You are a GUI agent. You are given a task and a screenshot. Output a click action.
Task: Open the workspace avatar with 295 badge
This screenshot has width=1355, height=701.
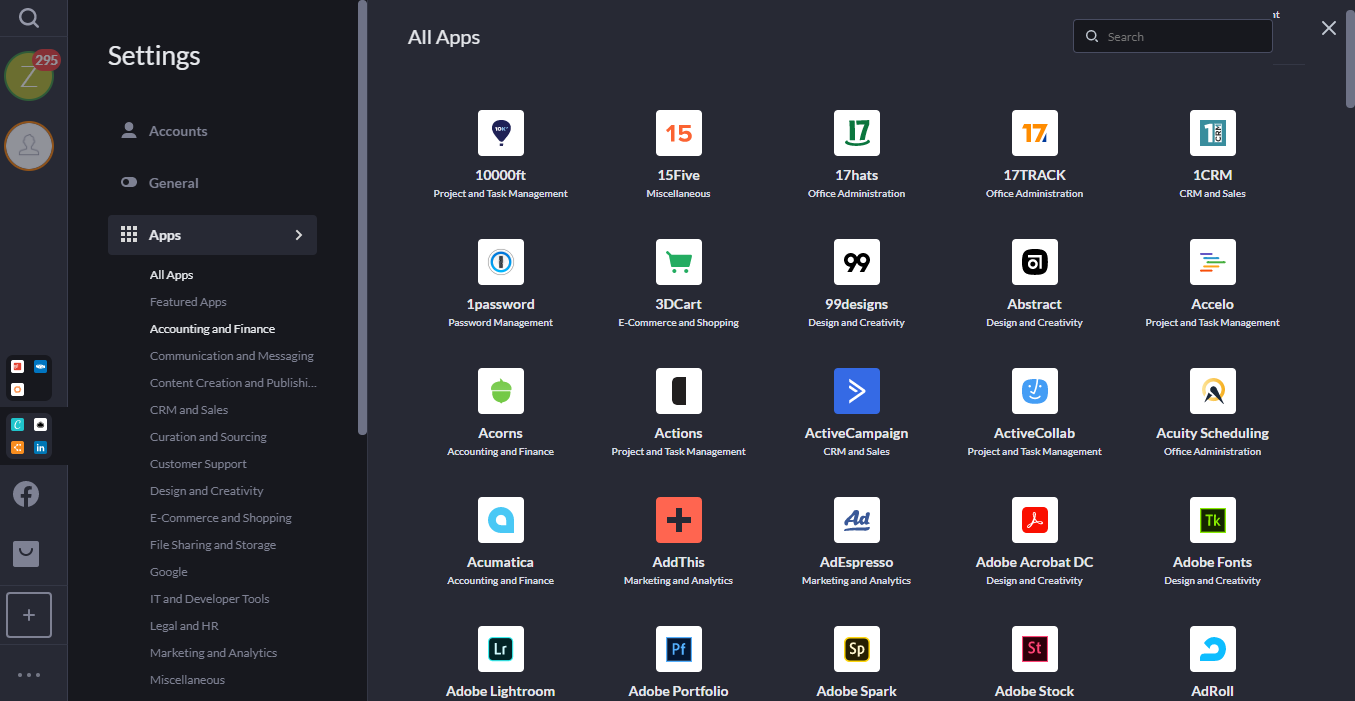click(x=29, y=76)
